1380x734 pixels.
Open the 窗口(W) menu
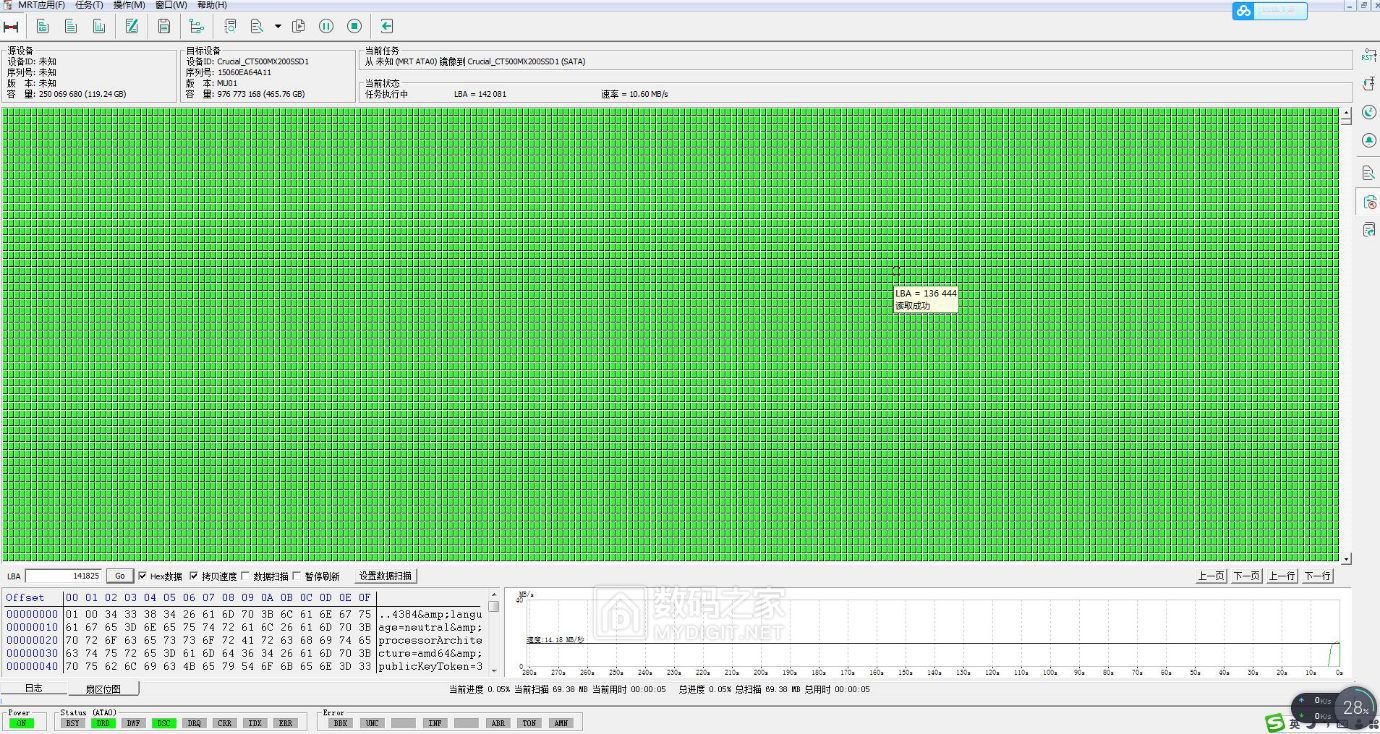(171, 5)
